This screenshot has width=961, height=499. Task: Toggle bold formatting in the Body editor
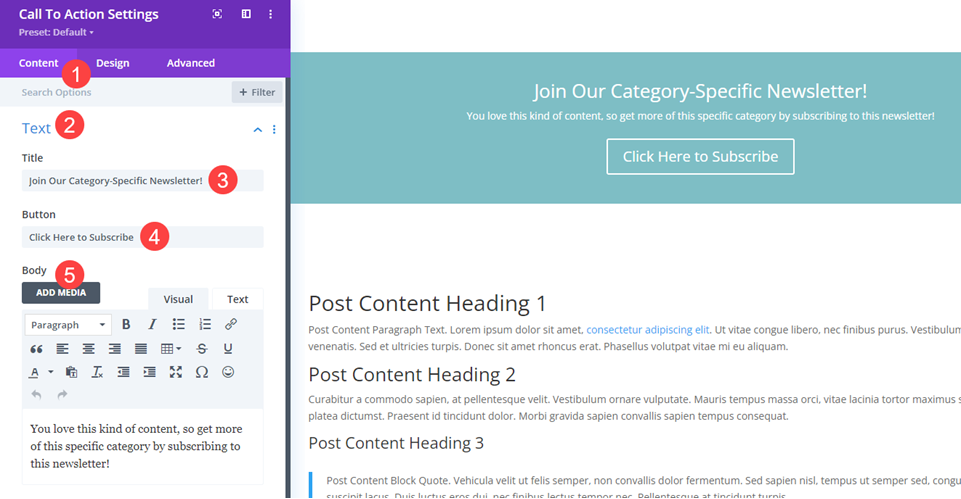click(126, 324)
